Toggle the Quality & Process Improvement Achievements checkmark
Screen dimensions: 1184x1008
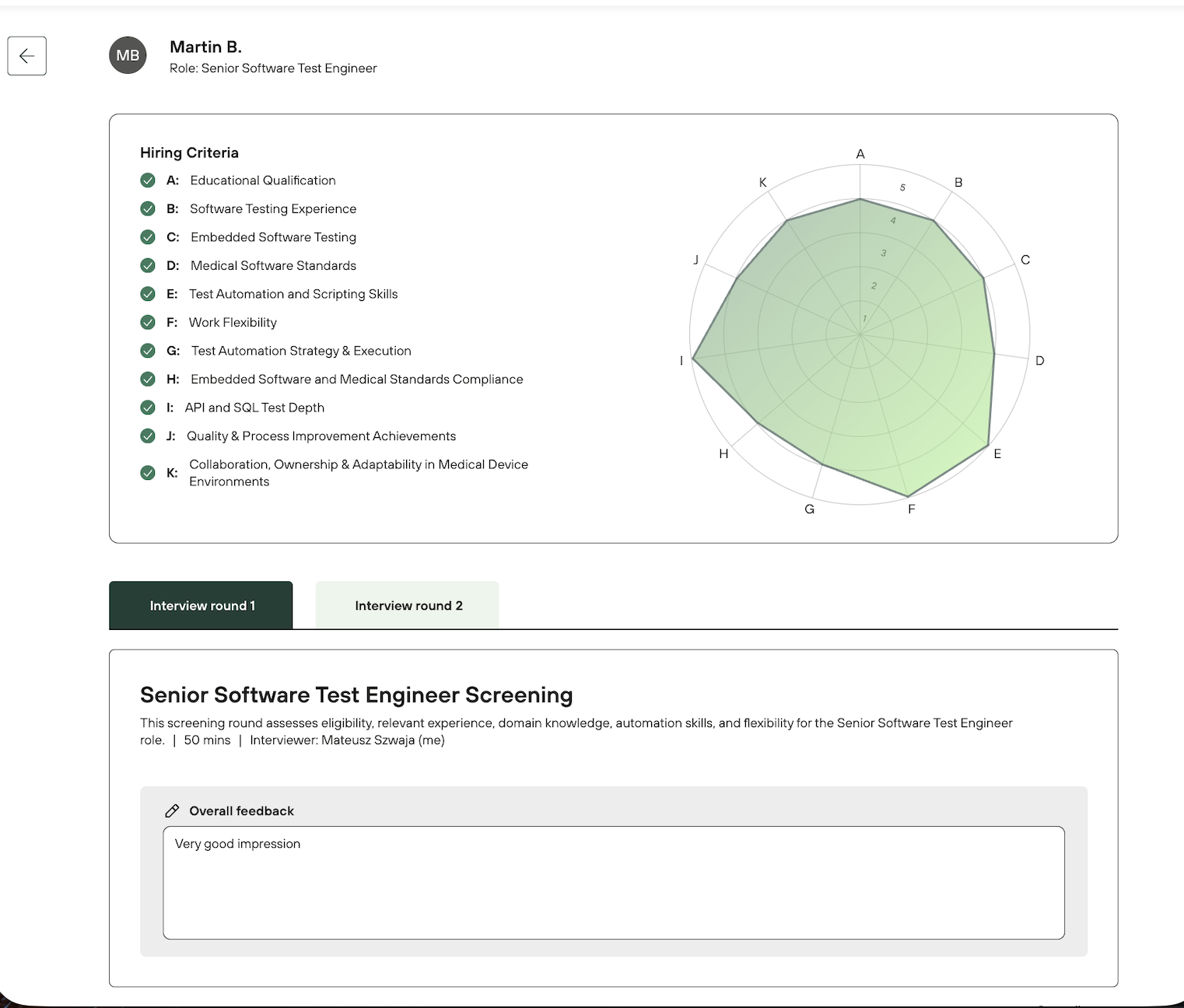148,436
